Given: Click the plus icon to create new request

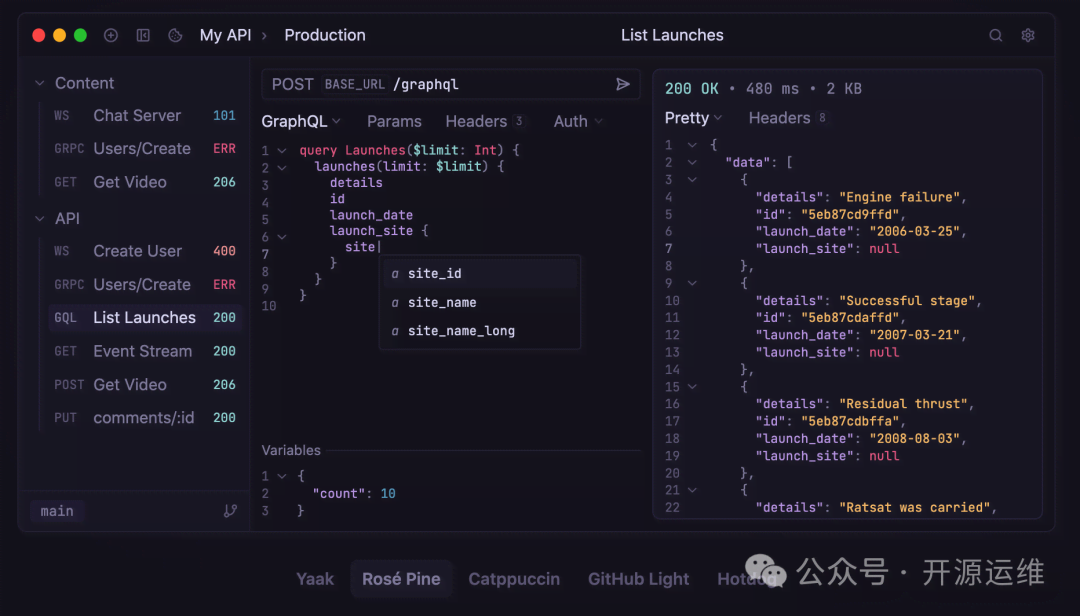Looking at the screenshot, I should click(111, 35).
